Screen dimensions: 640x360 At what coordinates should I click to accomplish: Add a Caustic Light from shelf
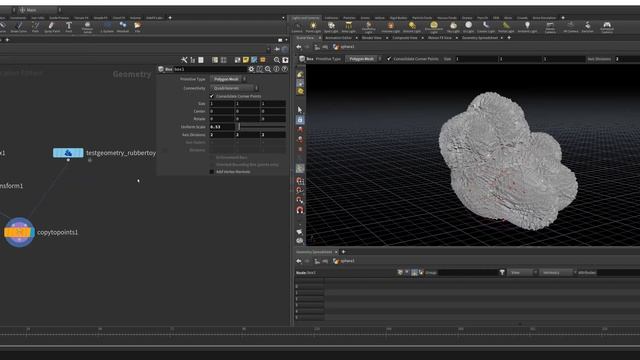(486, 27)
